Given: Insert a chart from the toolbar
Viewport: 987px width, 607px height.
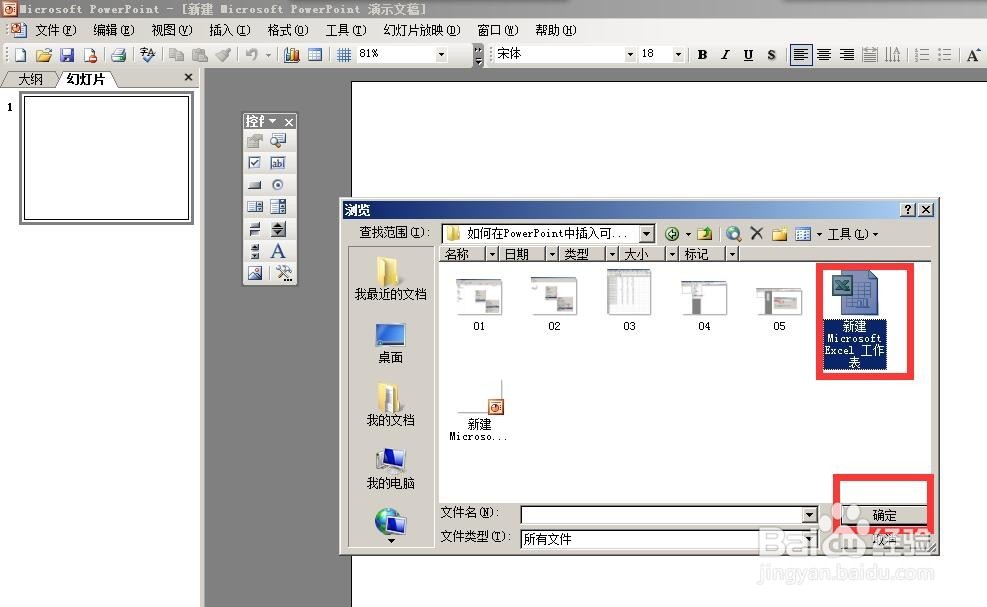Looking at the screenshot, I should click(x=291, y=55).
